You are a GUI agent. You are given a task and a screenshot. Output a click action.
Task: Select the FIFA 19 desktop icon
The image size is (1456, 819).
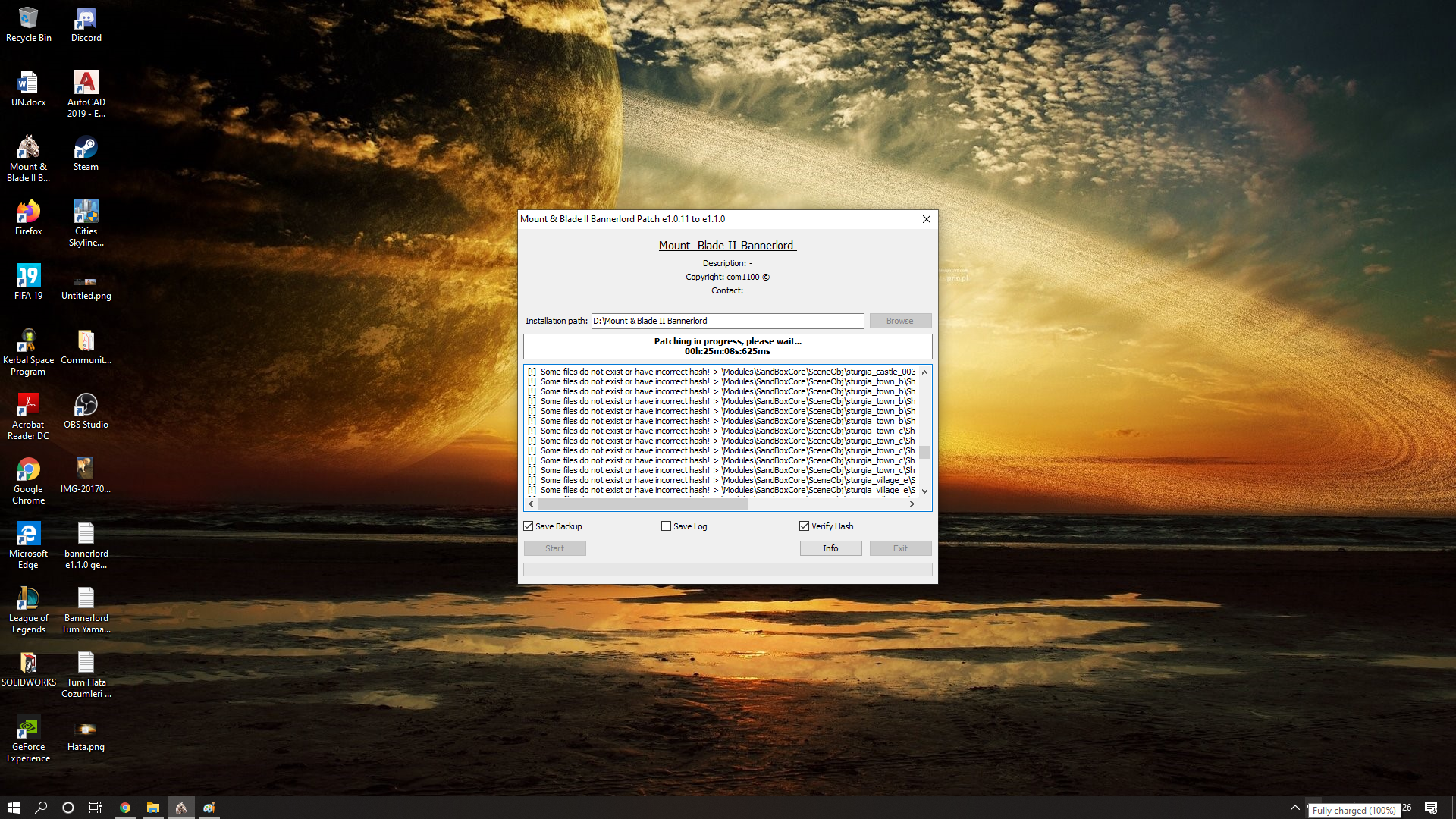click(28, 282)
